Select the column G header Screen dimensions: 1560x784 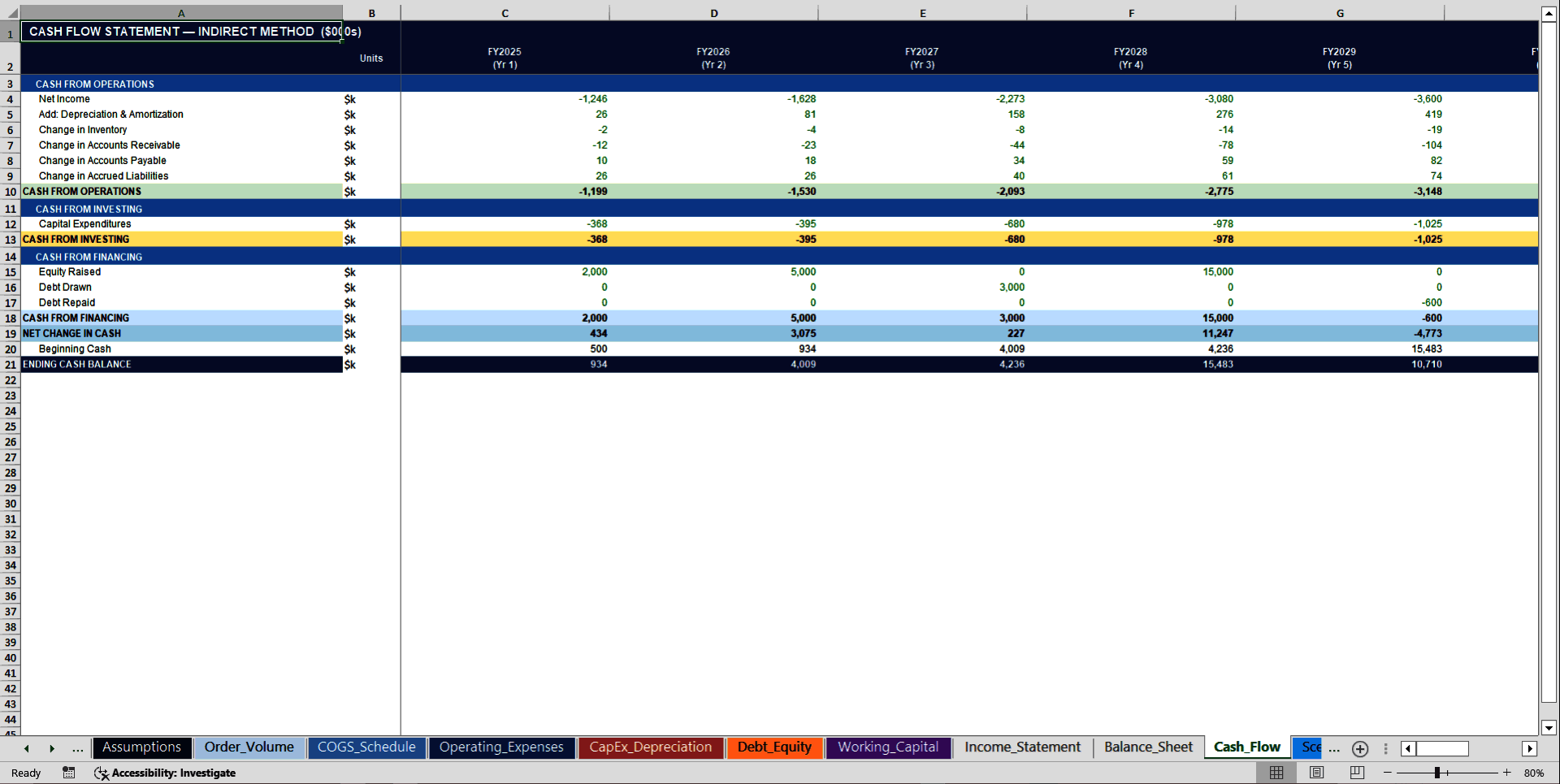click(x=1339, y=12)
